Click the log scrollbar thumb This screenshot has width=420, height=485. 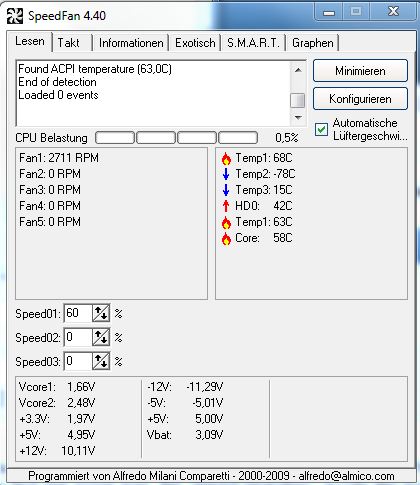298,101
